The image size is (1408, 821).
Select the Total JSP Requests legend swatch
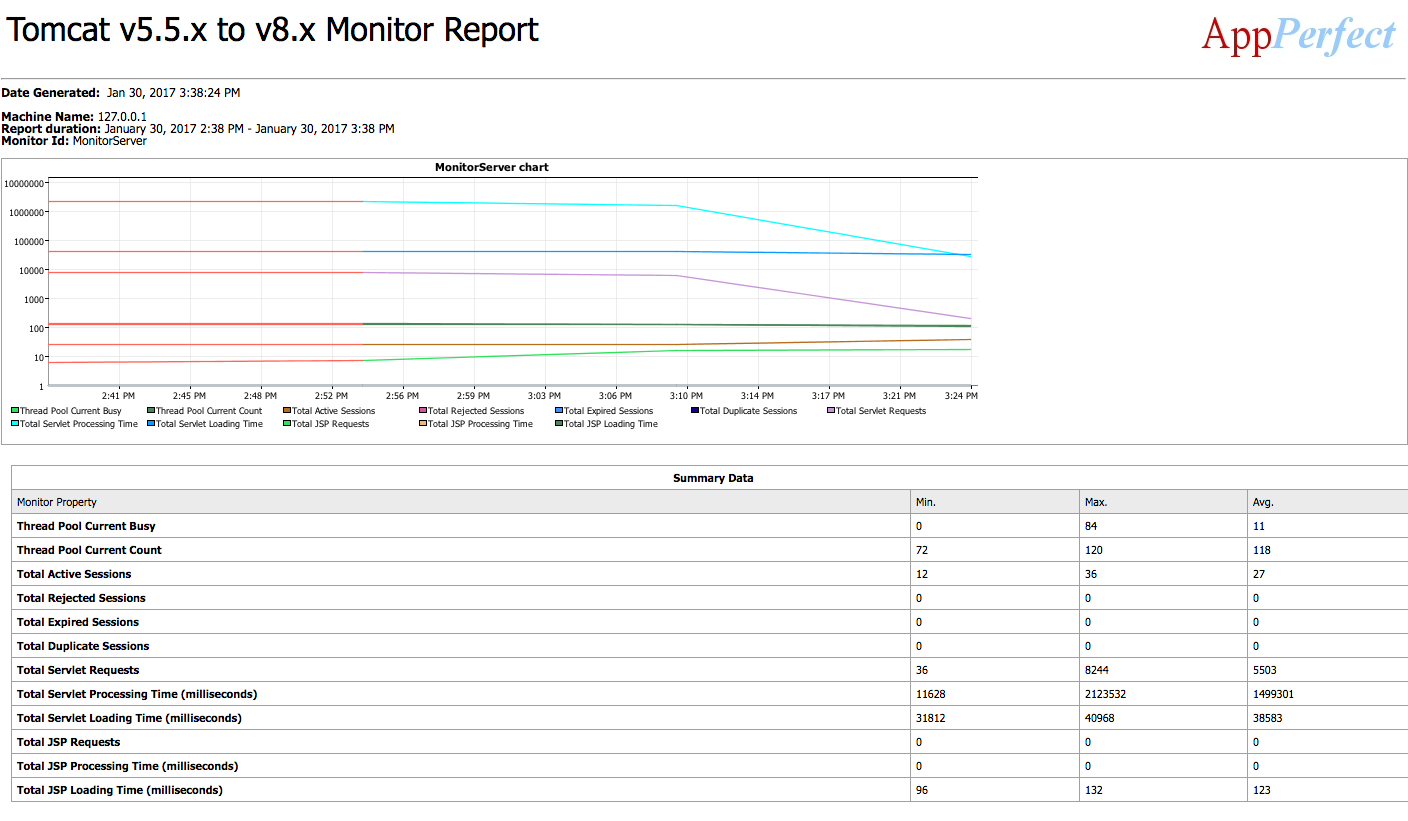(x=287, y=424)
